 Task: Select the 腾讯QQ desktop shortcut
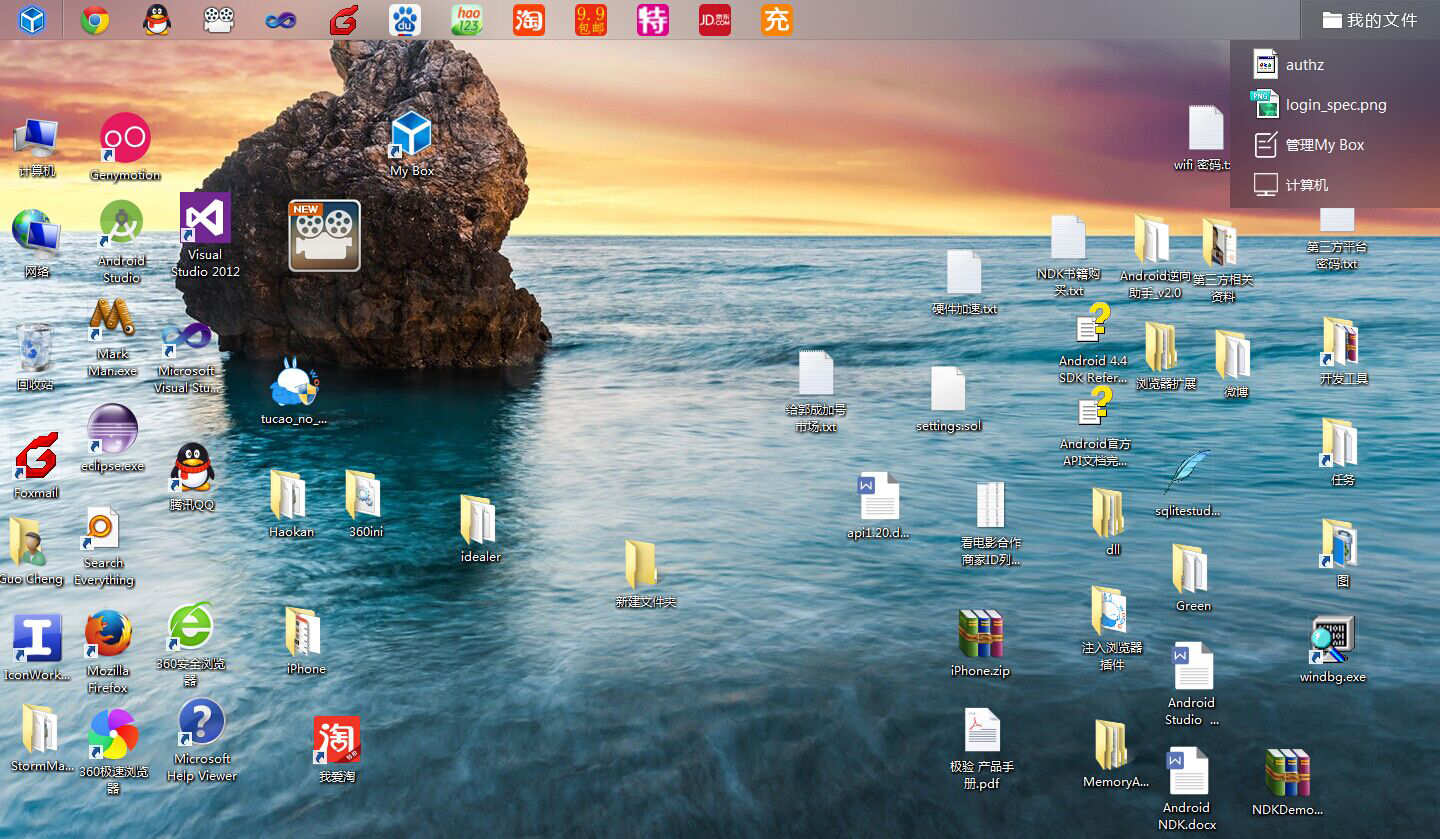(192, 477)
